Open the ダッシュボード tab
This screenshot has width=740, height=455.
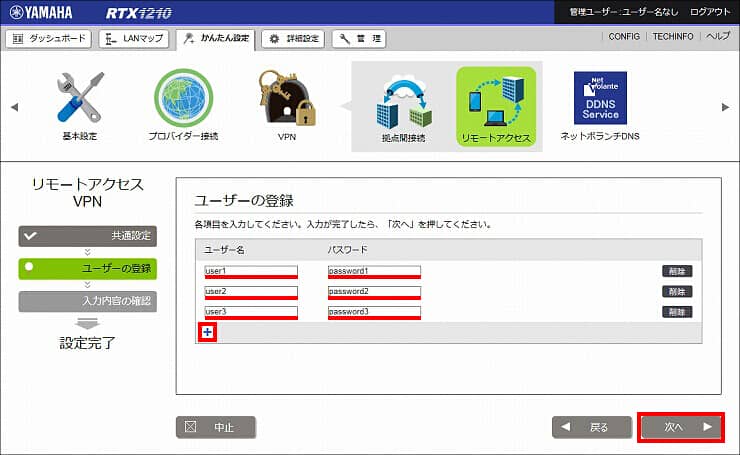pos(48,39)
